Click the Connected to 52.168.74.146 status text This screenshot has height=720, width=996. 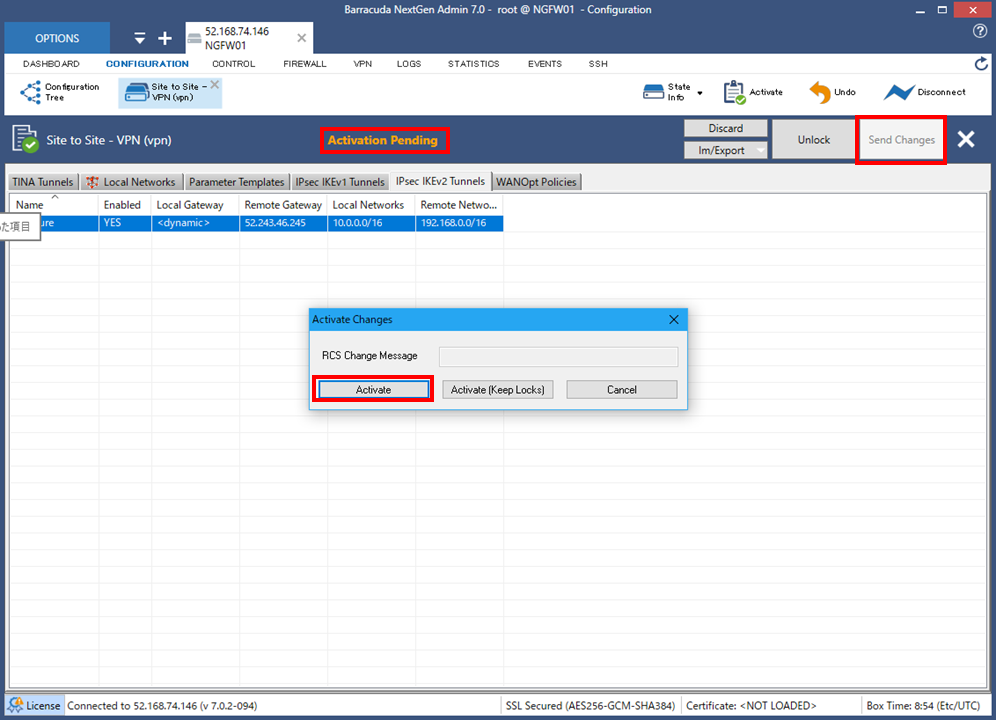coord(162,706)
